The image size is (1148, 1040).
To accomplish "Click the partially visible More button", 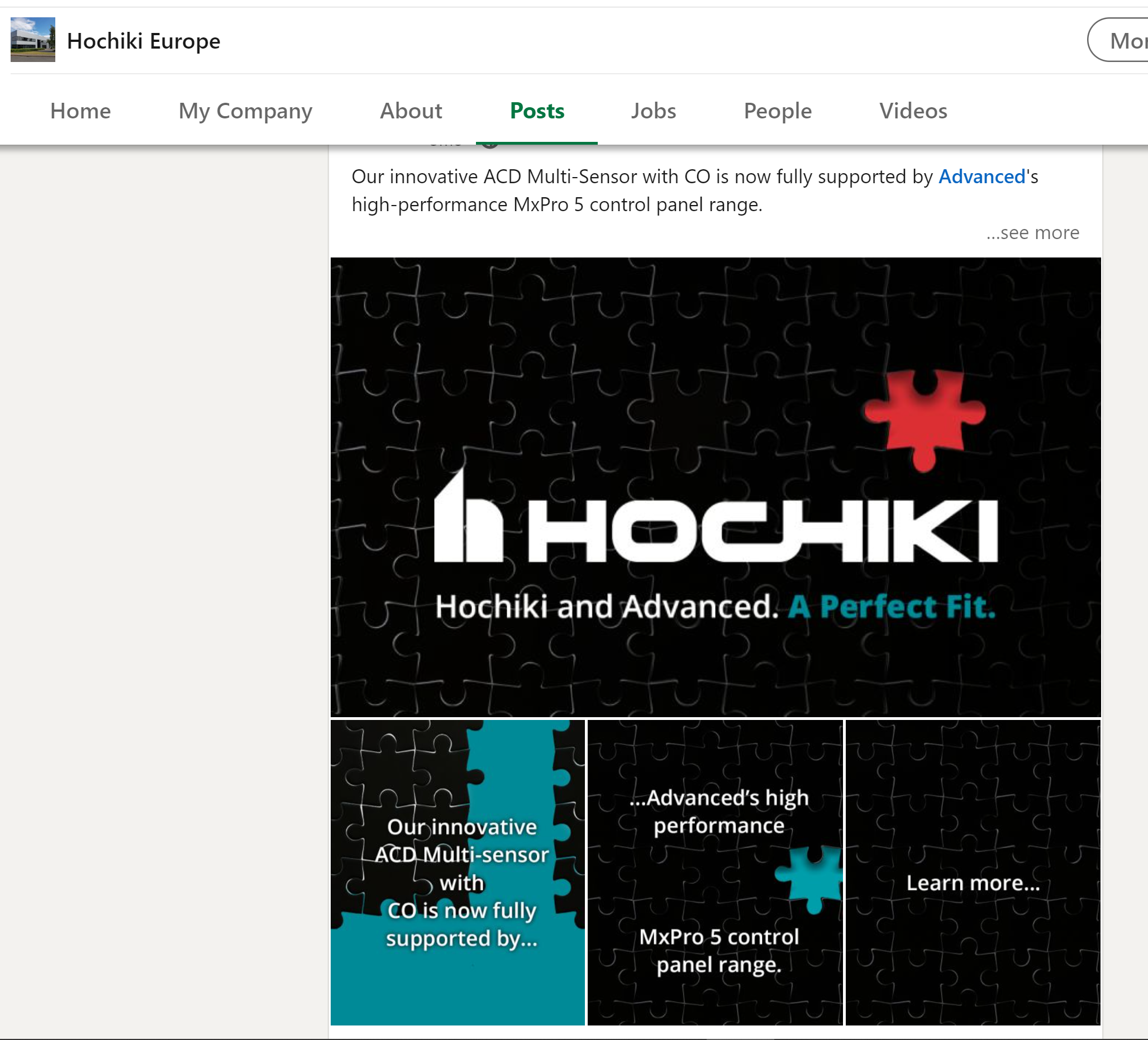I will [x=1118, y=40].
